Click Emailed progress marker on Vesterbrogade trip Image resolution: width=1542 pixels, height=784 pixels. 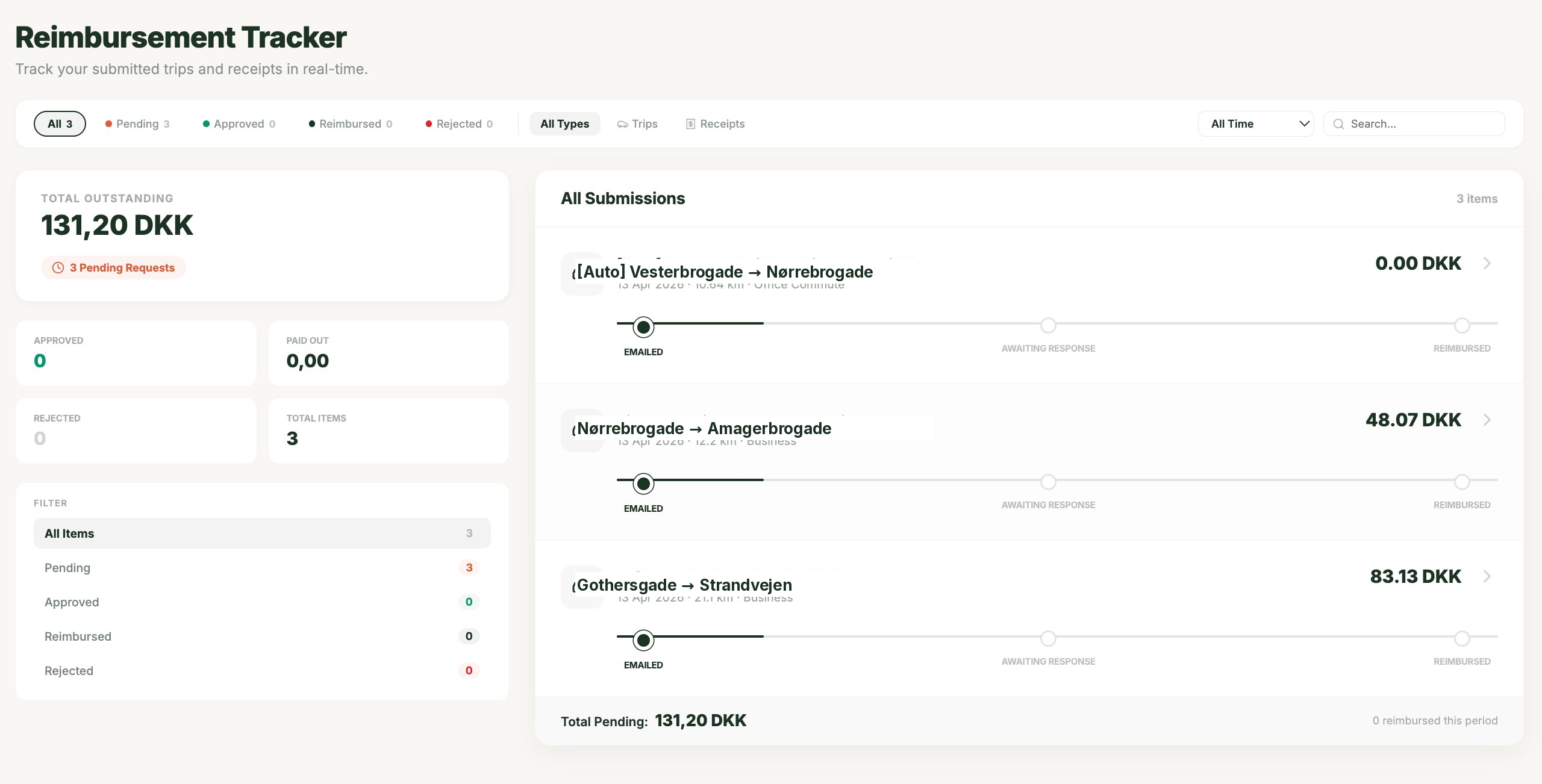[x=643, y=327]
